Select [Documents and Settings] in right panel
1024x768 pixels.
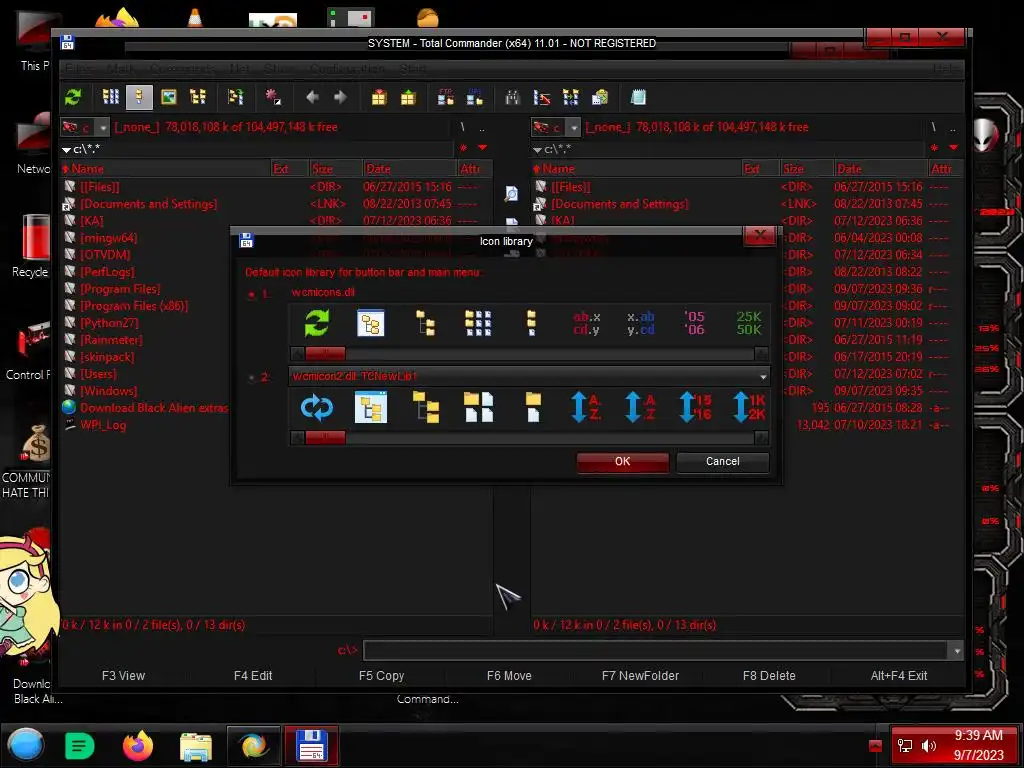pyautogui.click(x=619, y=204)
